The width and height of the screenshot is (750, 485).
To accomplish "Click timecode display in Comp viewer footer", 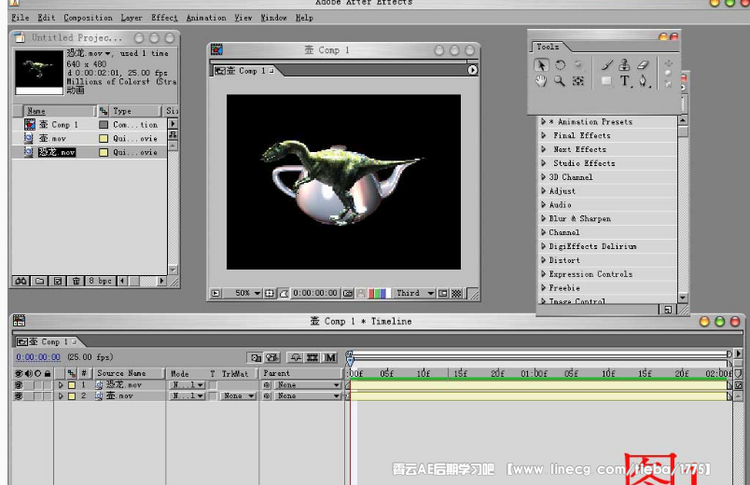I will [316, 293].
